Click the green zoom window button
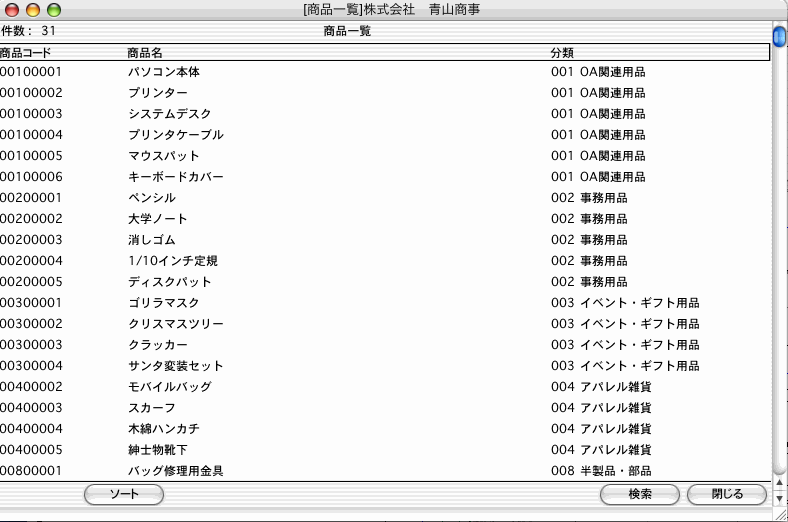Image resolution: width=788 pixels, height=522 pixels. tap(54, 10)
